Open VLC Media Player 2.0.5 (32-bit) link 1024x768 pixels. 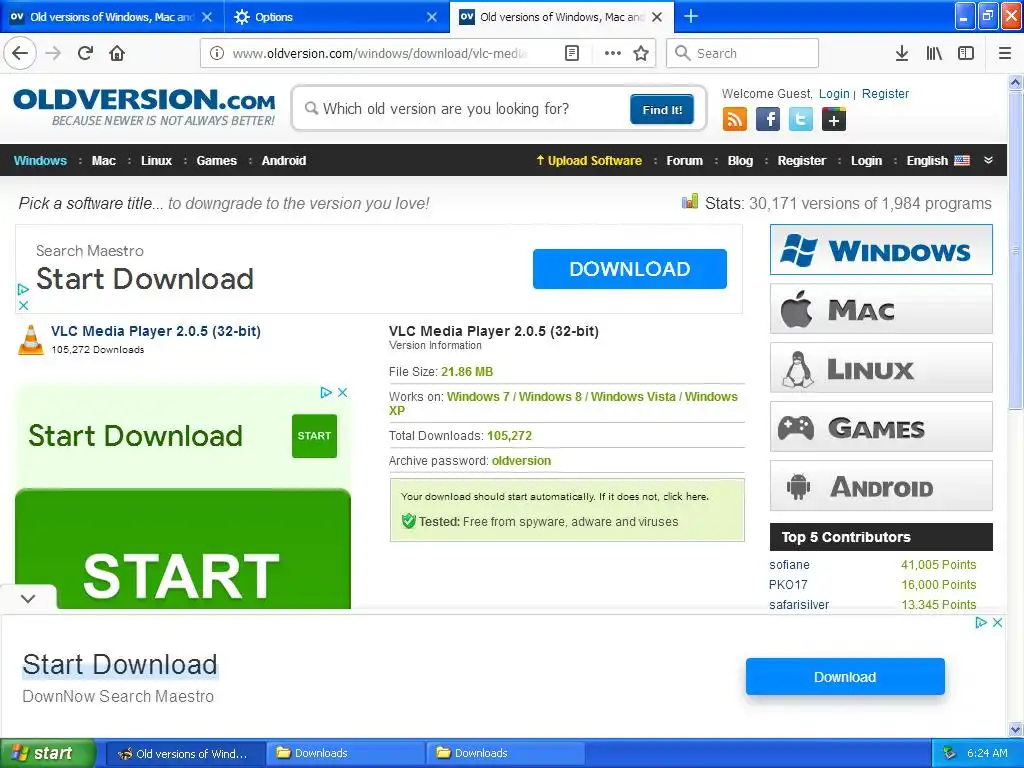(156, 331)
